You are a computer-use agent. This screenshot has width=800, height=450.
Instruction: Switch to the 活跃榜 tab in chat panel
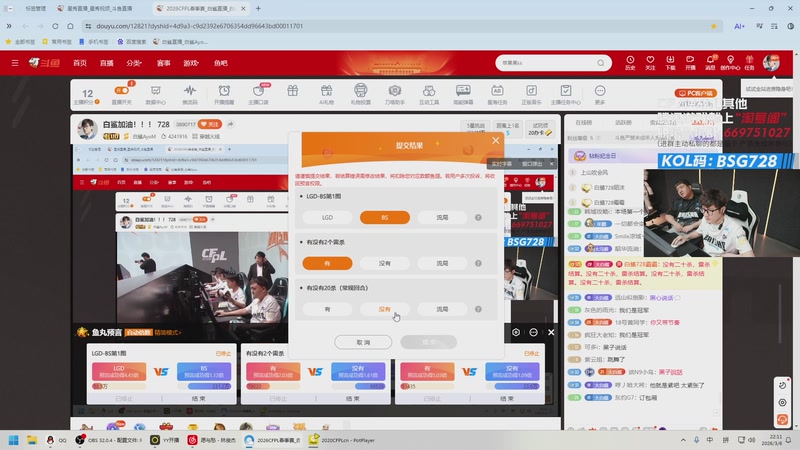click(x=623, y=122)
